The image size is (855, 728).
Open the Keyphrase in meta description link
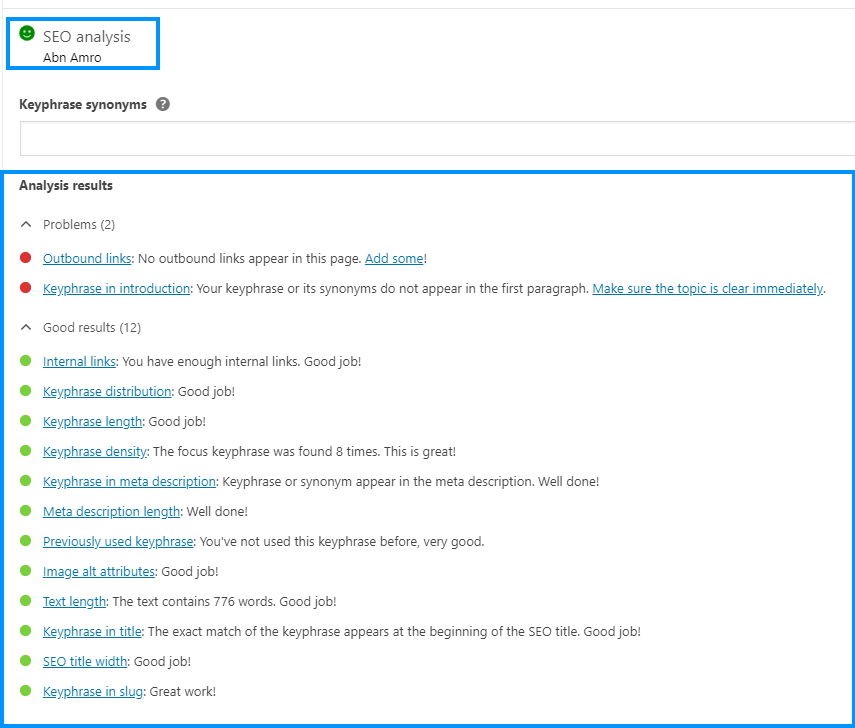(129, 481)
